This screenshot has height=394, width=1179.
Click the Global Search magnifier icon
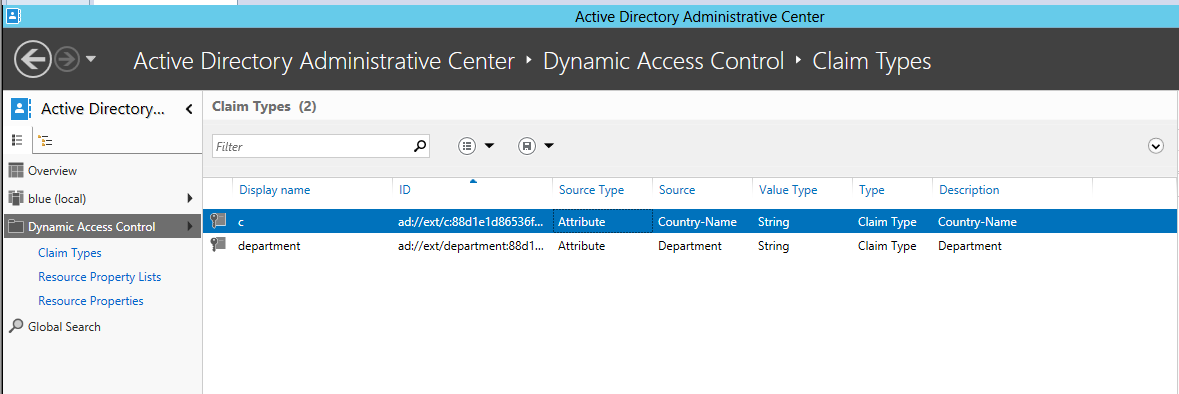[16, 326]
